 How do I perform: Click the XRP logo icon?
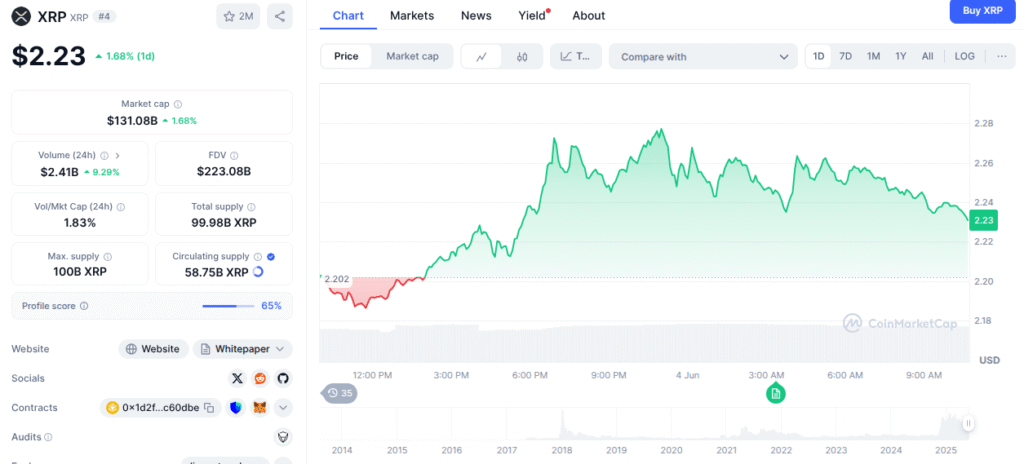tap(21, 16)
